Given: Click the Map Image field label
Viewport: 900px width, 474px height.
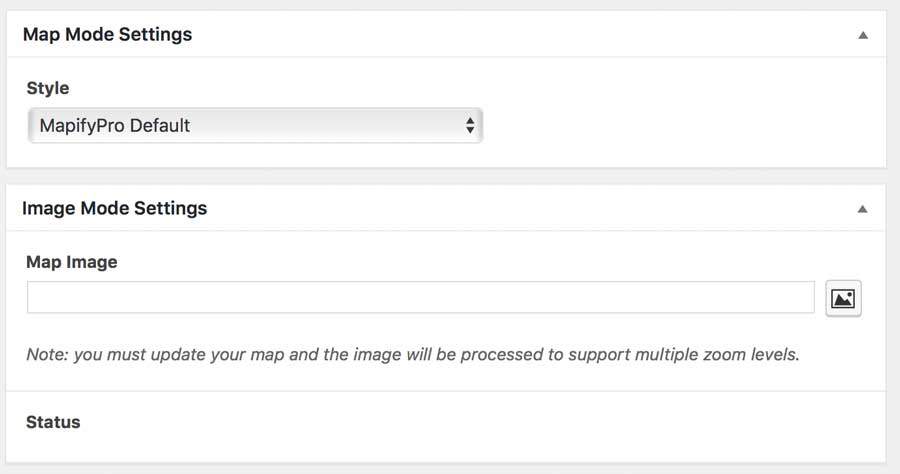Looking at the screenshot, I should coord(71,262).
